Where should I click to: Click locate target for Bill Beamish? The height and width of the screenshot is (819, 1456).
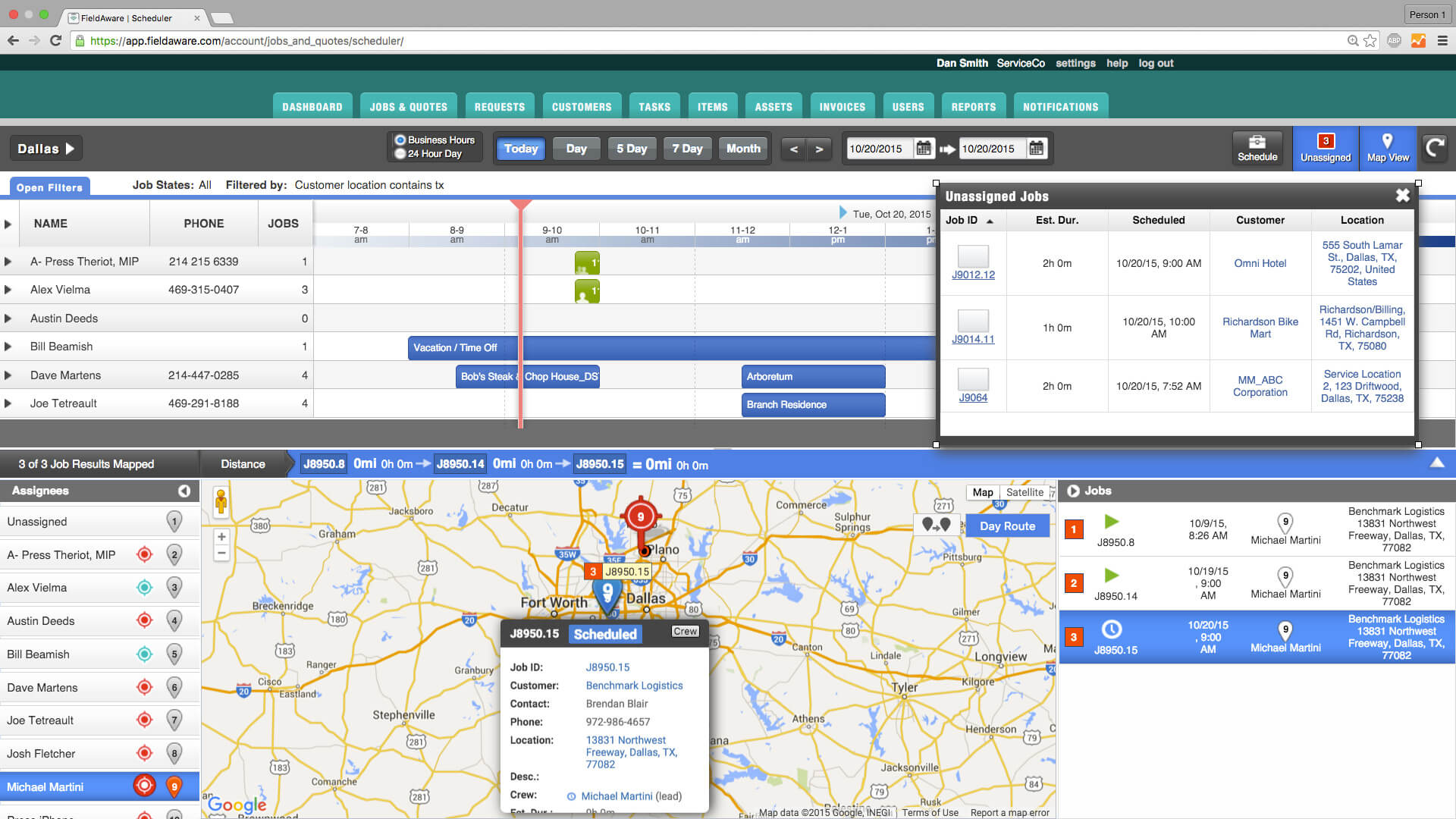pyautogui.click(x=144, y=654)
